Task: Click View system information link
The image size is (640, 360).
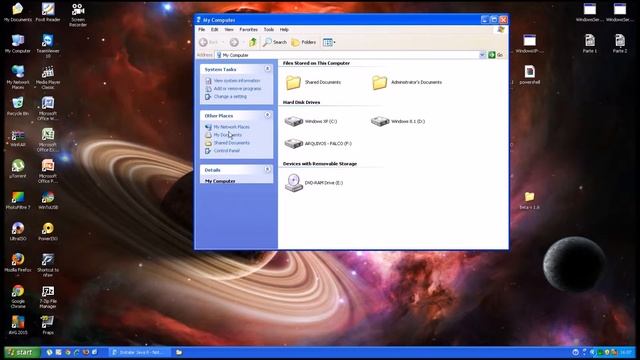Action: pos(237,81)
